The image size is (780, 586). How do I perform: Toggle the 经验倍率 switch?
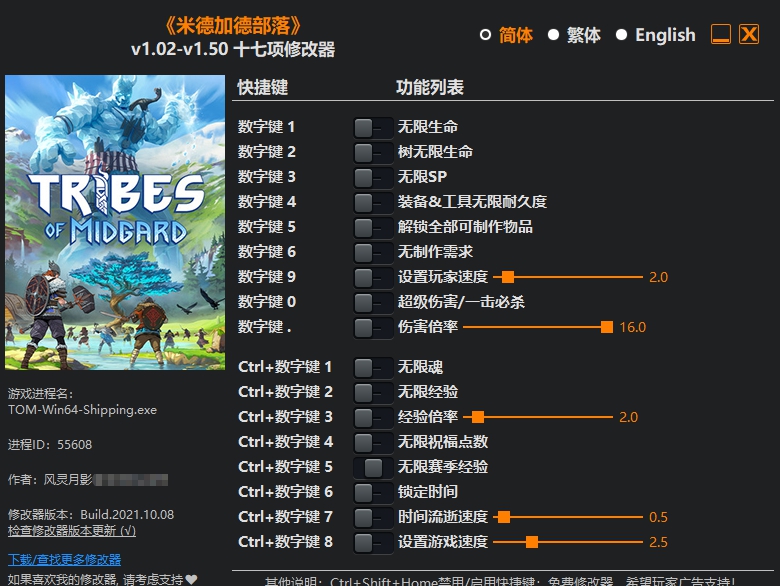pyautogui.click(x=373, y=418)
